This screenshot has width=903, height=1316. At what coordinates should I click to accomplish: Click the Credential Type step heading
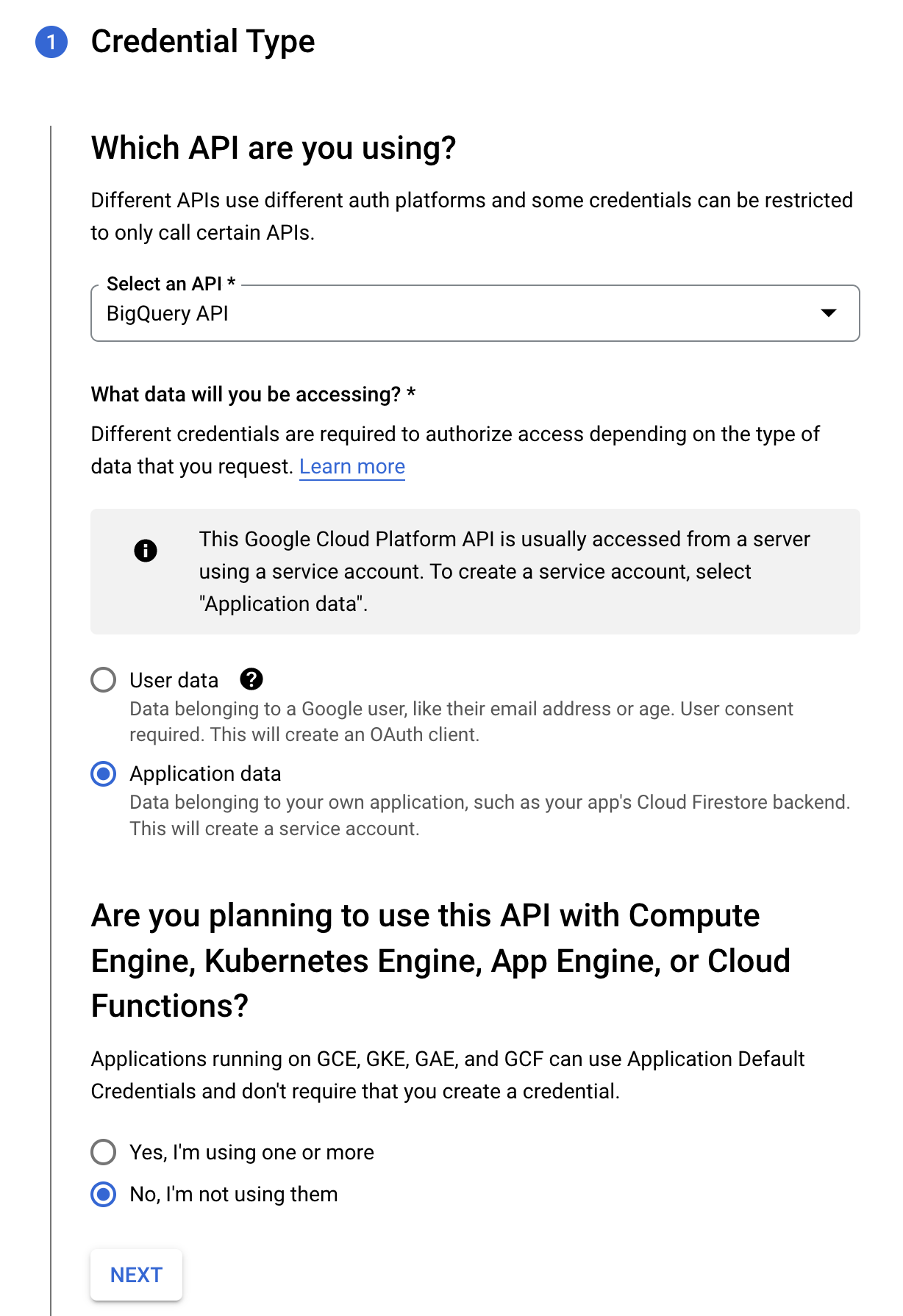tap(203, 42)
